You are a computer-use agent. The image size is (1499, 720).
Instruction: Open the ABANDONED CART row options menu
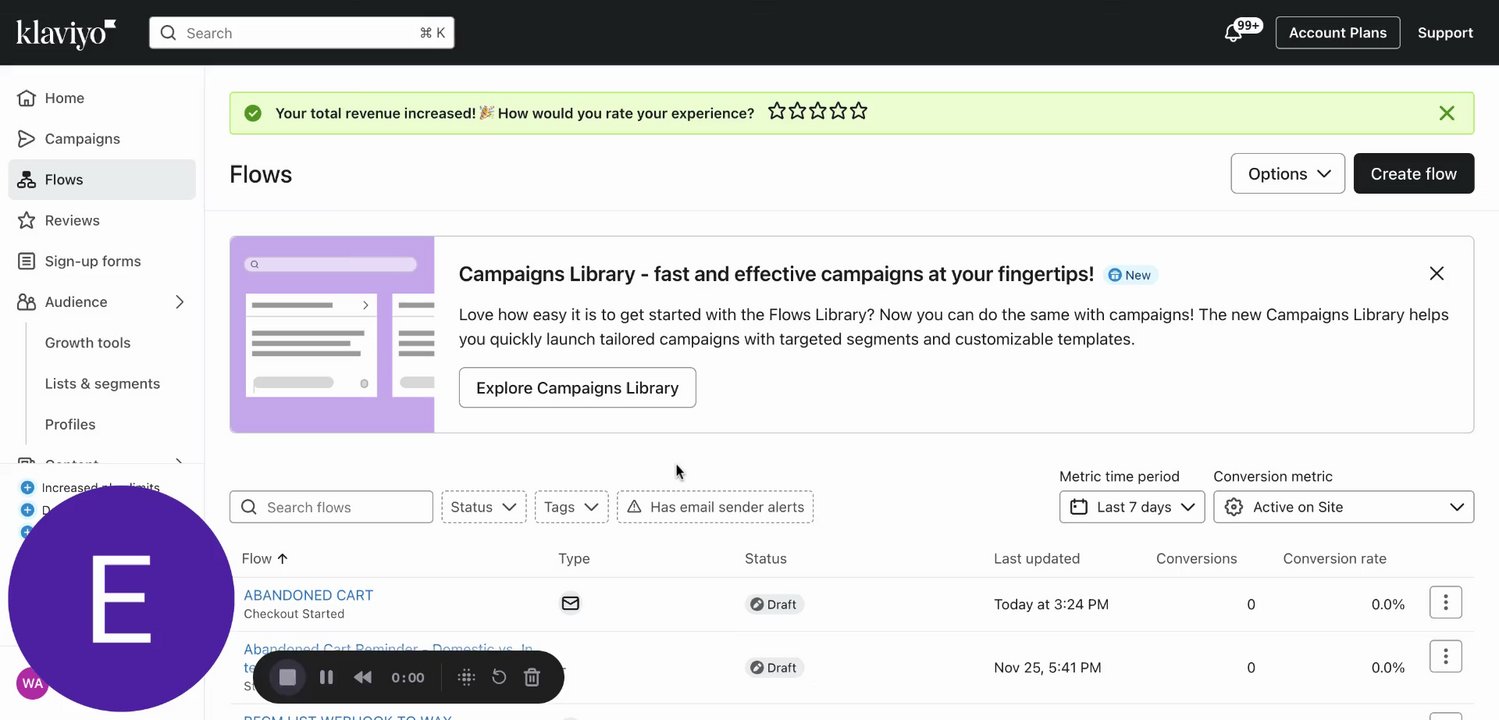1445,603
